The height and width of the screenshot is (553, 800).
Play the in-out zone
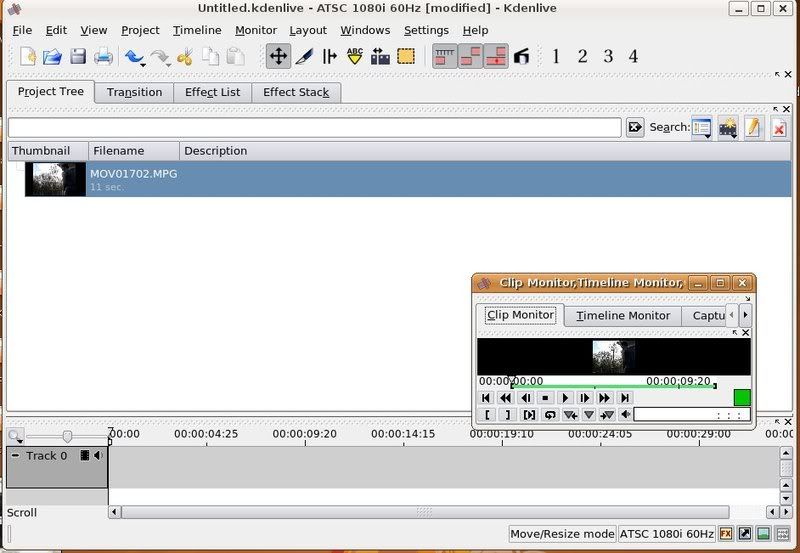click(x=529, y=415)
